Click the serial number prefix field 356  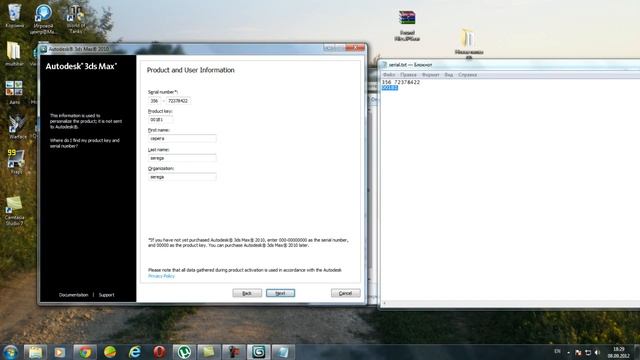coord(154,101)
